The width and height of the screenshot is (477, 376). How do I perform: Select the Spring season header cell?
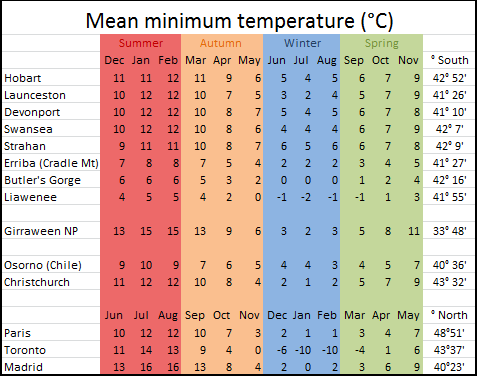point(382,43)
